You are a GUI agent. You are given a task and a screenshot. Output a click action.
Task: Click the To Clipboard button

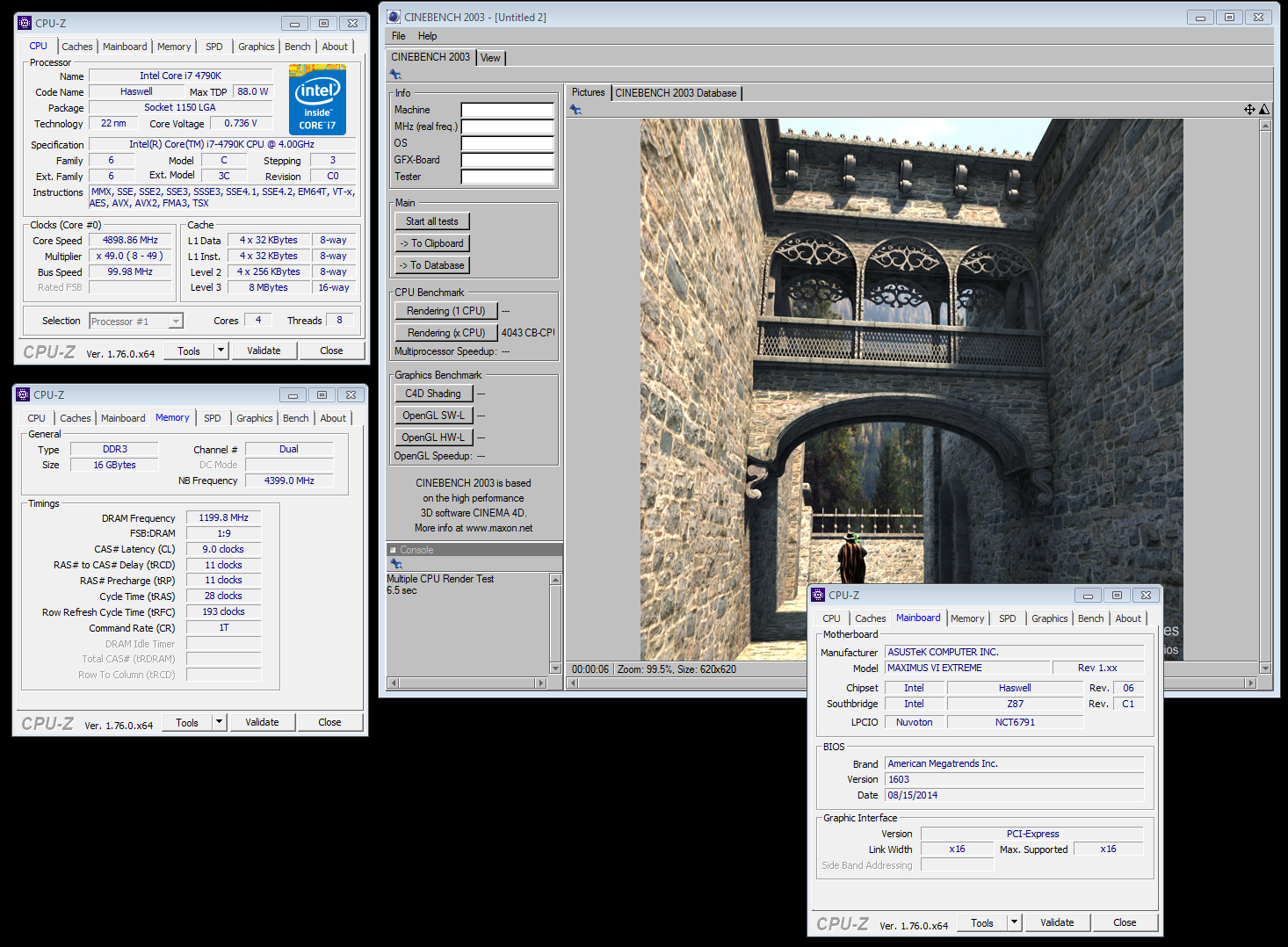pyautogui.click(x=431, y=243)
